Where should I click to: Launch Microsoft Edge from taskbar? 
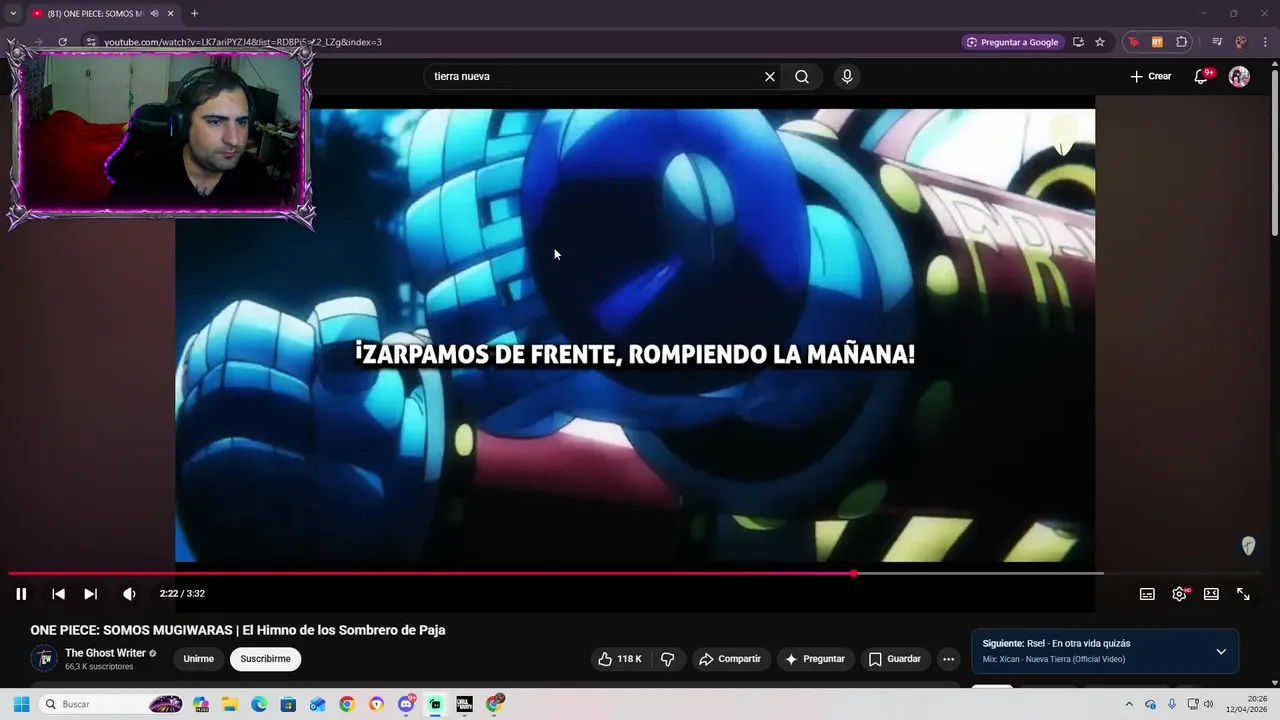[x=259, y=704]
